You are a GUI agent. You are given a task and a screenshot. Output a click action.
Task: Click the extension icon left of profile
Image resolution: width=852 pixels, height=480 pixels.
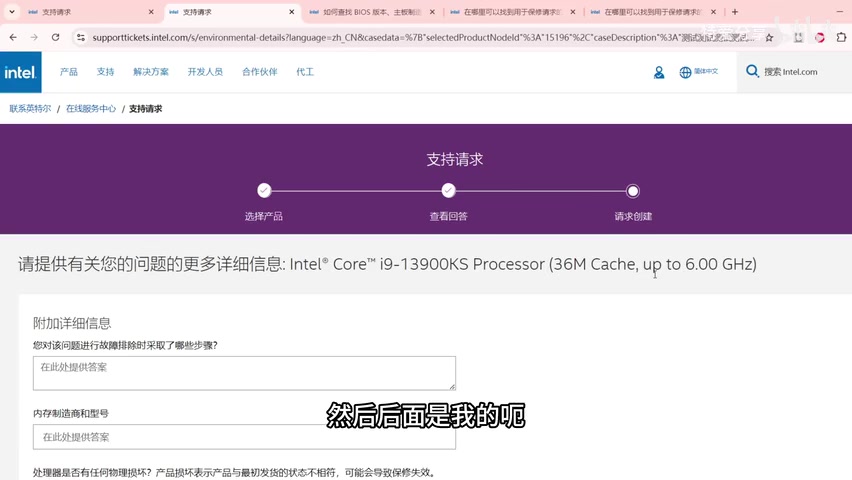pos(798,38)
